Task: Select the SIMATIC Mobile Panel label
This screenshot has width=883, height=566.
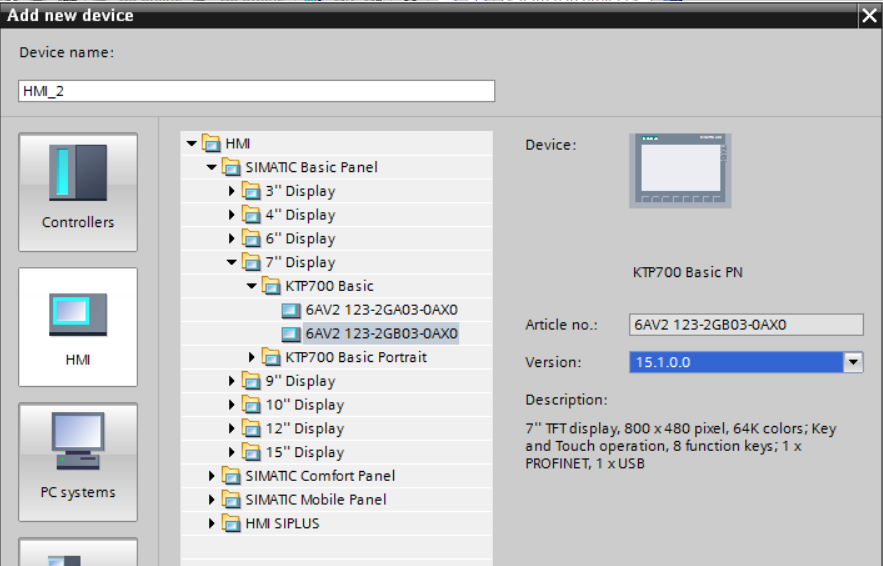Action: [316, 500]
